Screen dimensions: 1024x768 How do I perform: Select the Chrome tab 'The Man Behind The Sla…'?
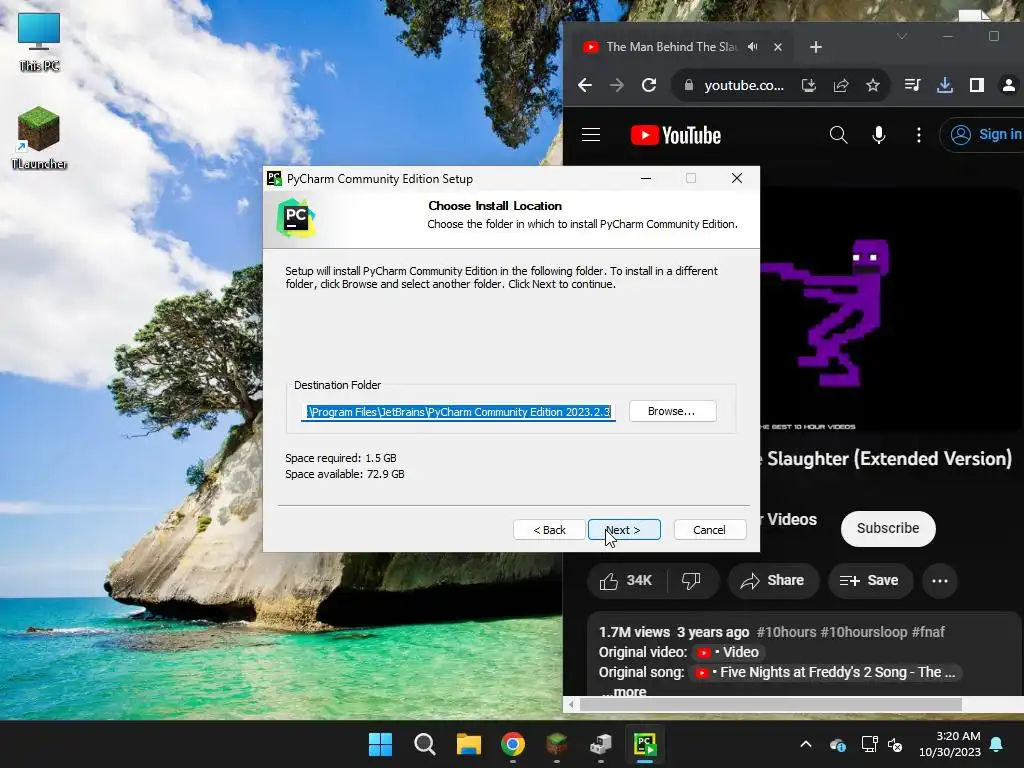[x=671, y=47]
